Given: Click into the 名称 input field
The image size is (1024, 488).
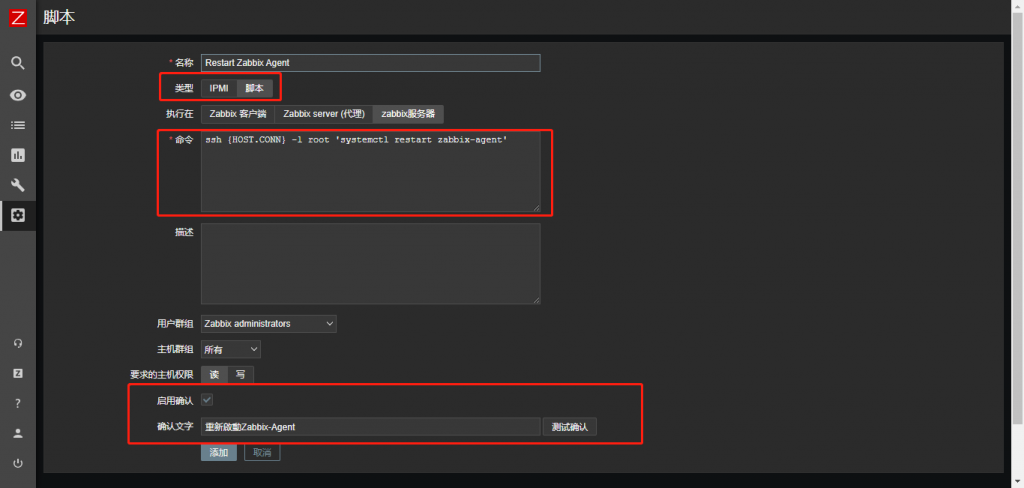Looking at the screenshot, I should point(370,63).
